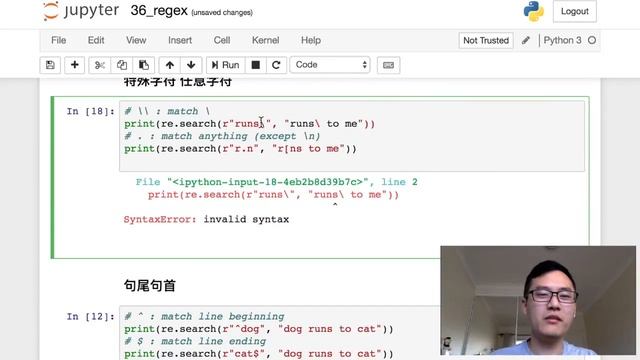Image resolution: width=640 pixels, height=360 pixels.
Task: Move selected cell up arrow
Action: coord(170,65)
